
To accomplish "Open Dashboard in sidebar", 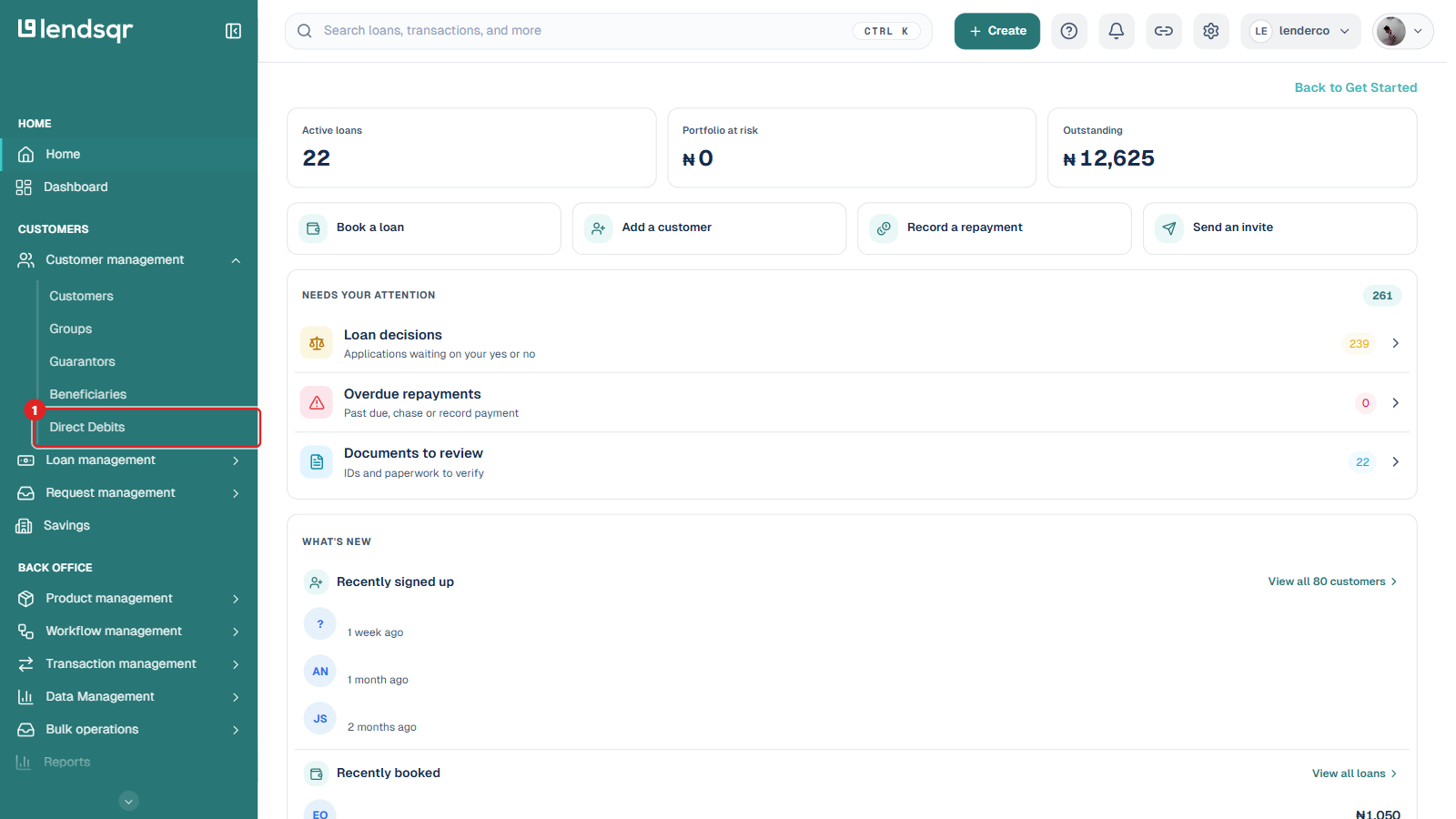I will [x=129, y=187].
